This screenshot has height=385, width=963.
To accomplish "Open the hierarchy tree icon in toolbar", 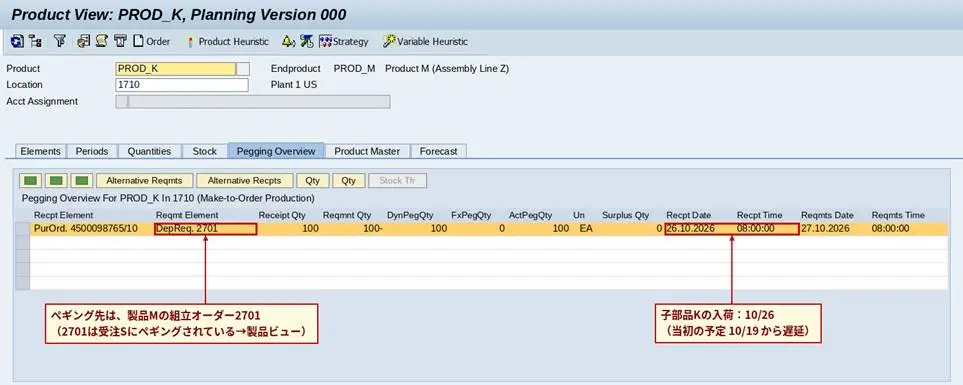I will 36,41.
